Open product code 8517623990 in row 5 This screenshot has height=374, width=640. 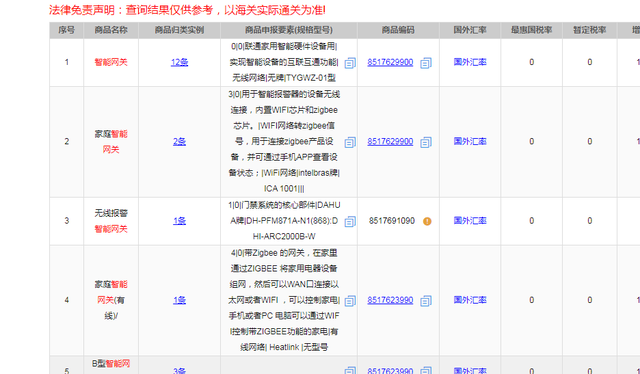(x=390, y=370)
